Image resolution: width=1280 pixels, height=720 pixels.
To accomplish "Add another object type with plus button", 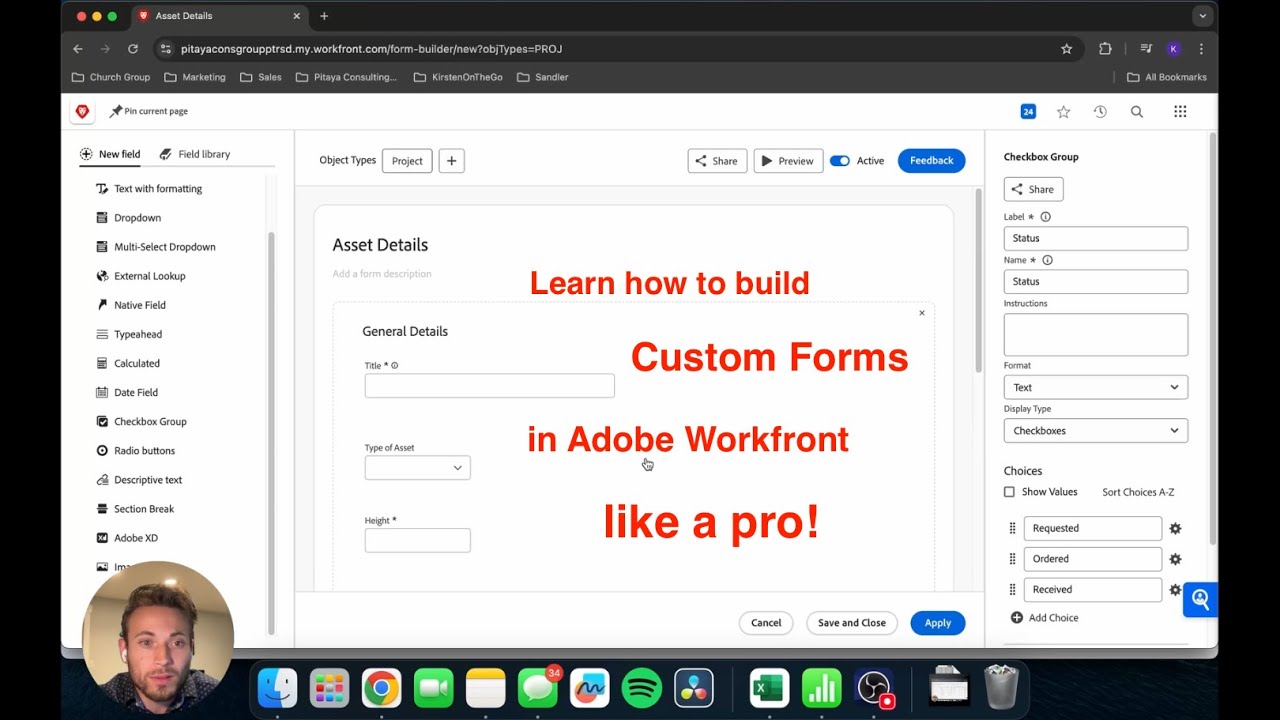I will [451, 161].
